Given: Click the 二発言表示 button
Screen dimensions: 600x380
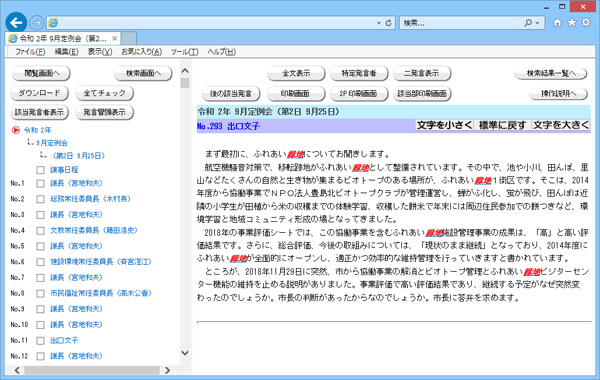Looking at the screenshot, I should point(422,73).
